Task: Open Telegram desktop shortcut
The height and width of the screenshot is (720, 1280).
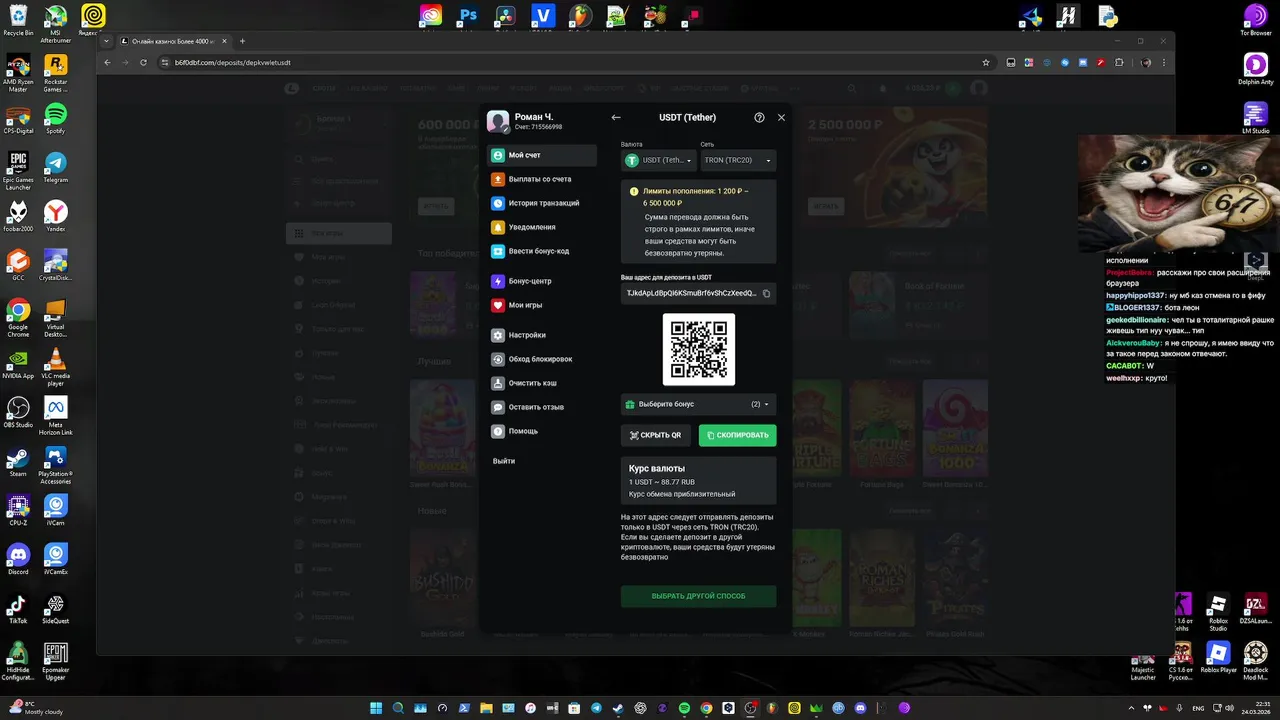Action: point(55,167)
